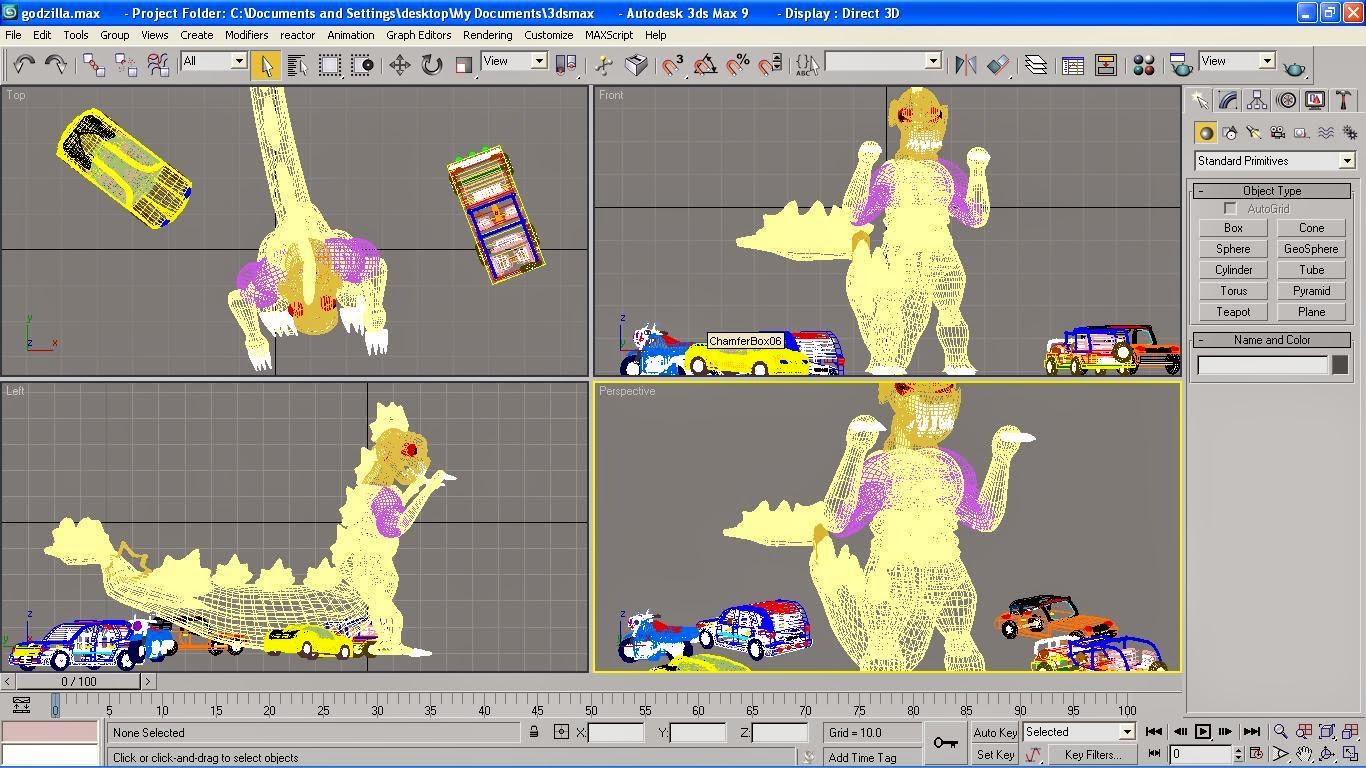1366x768 pixels.
Task: Open the MAXScript menu
Action: (x=608, y=35)
